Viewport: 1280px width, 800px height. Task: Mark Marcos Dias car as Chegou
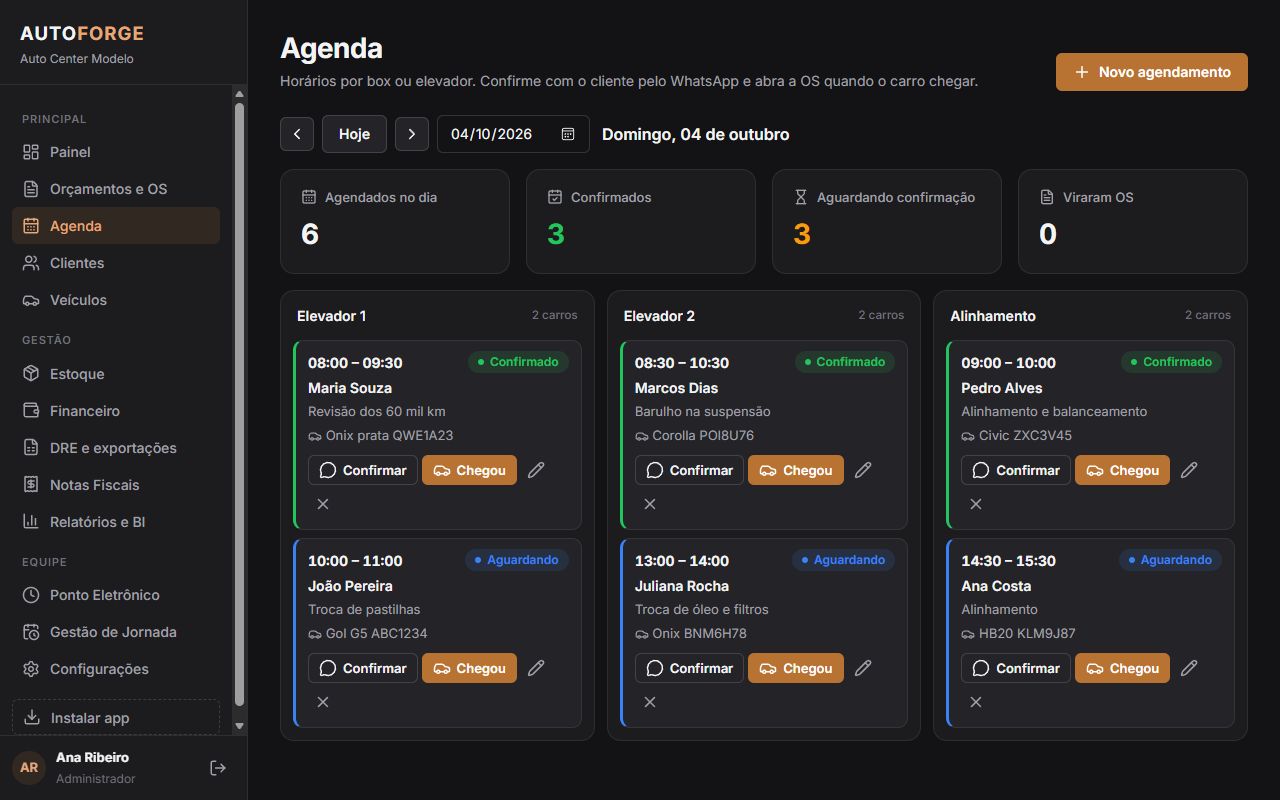click(796, 470)
